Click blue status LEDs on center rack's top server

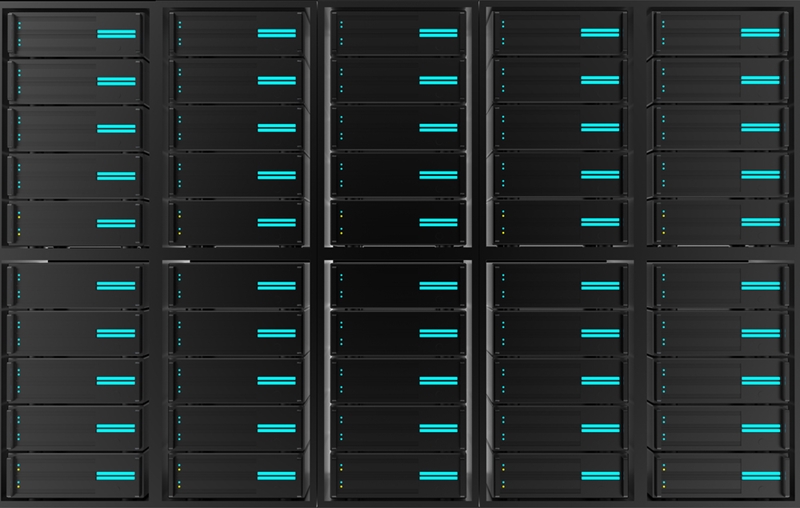click(341, 34)
